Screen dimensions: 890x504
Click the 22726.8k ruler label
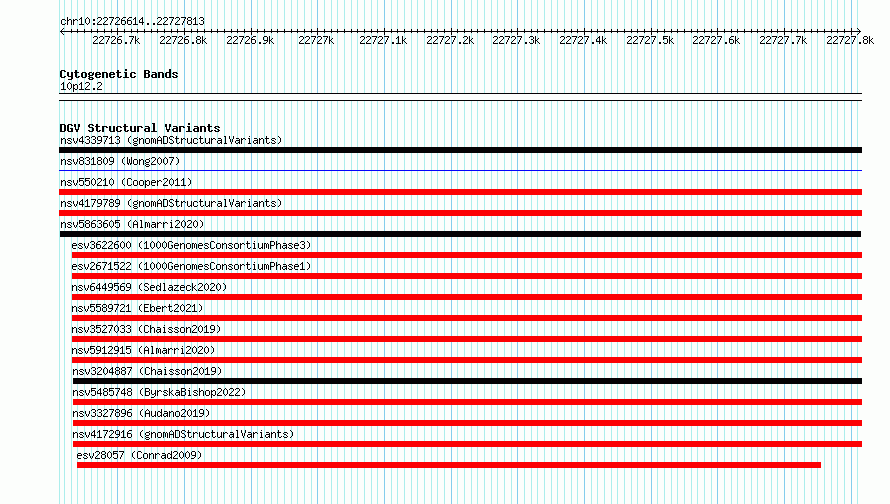click(x=183, y=40)
